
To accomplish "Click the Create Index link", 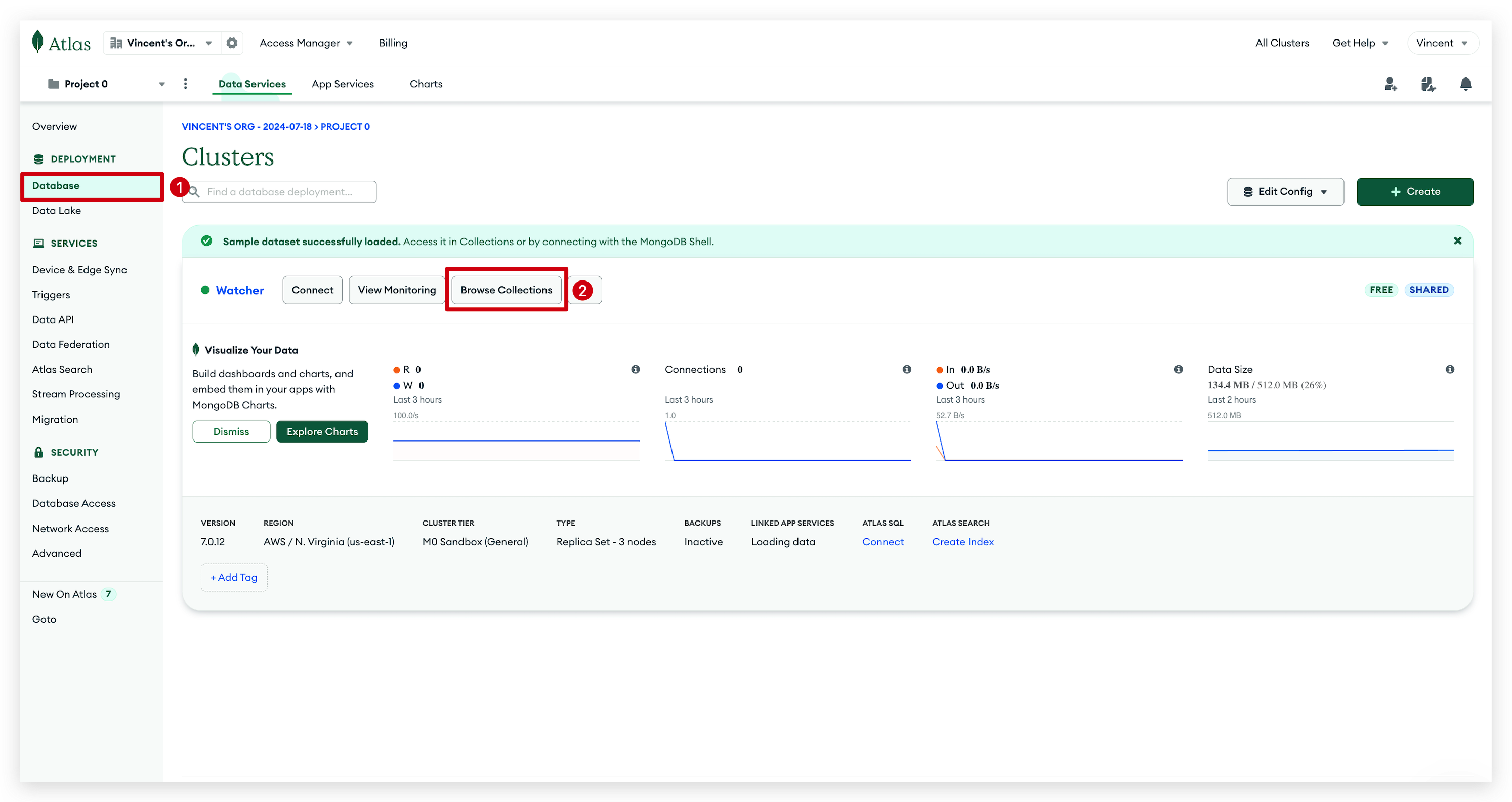I will (x=962, y=541).
